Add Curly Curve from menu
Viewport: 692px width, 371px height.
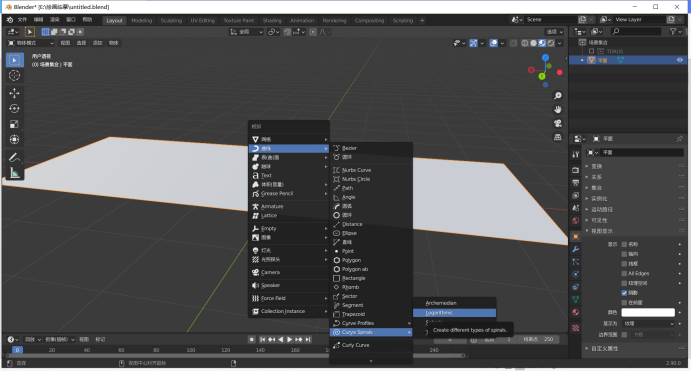click(x=371, y=345)
